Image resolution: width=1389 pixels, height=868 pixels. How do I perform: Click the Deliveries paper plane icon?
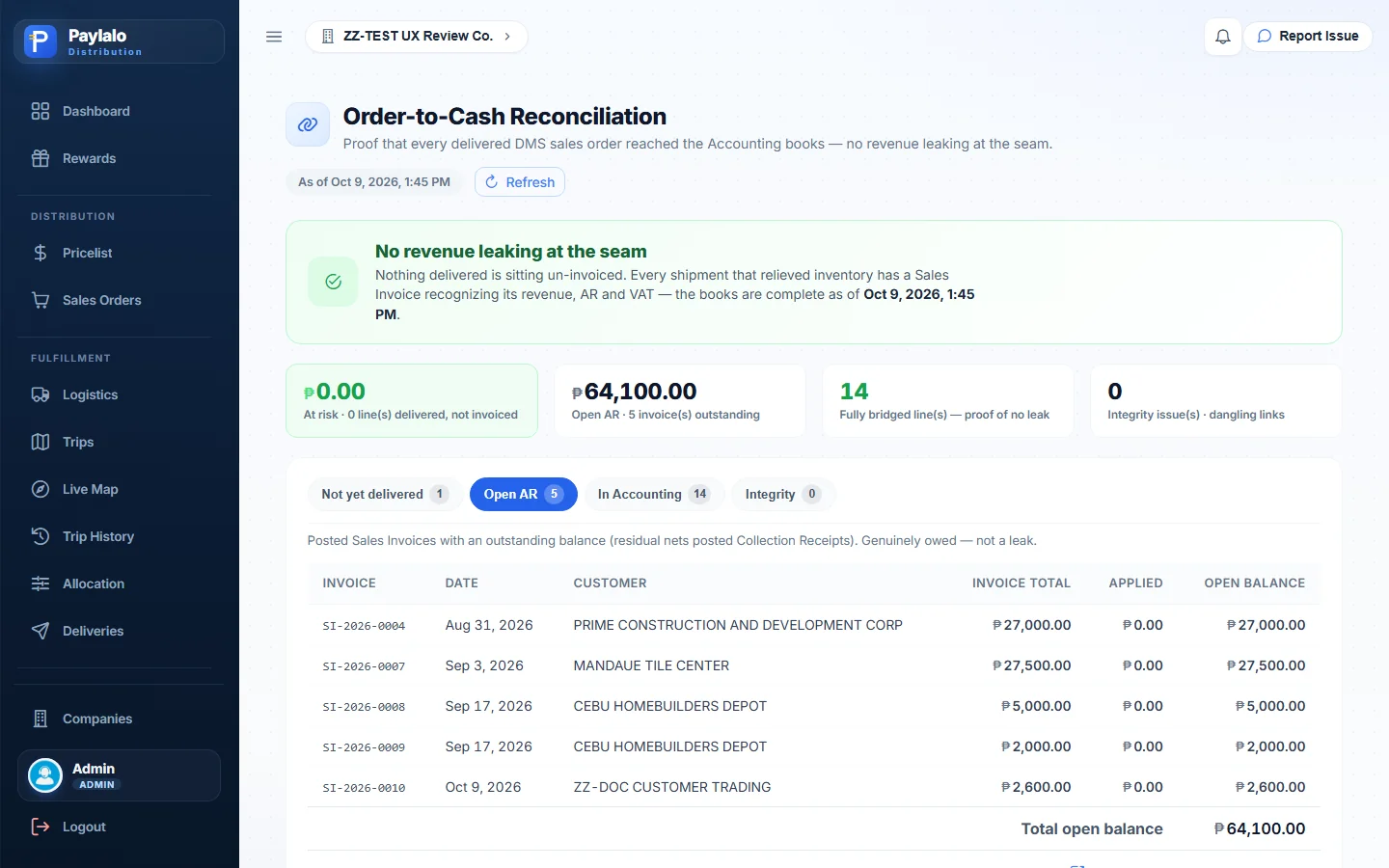click(41, 631)
